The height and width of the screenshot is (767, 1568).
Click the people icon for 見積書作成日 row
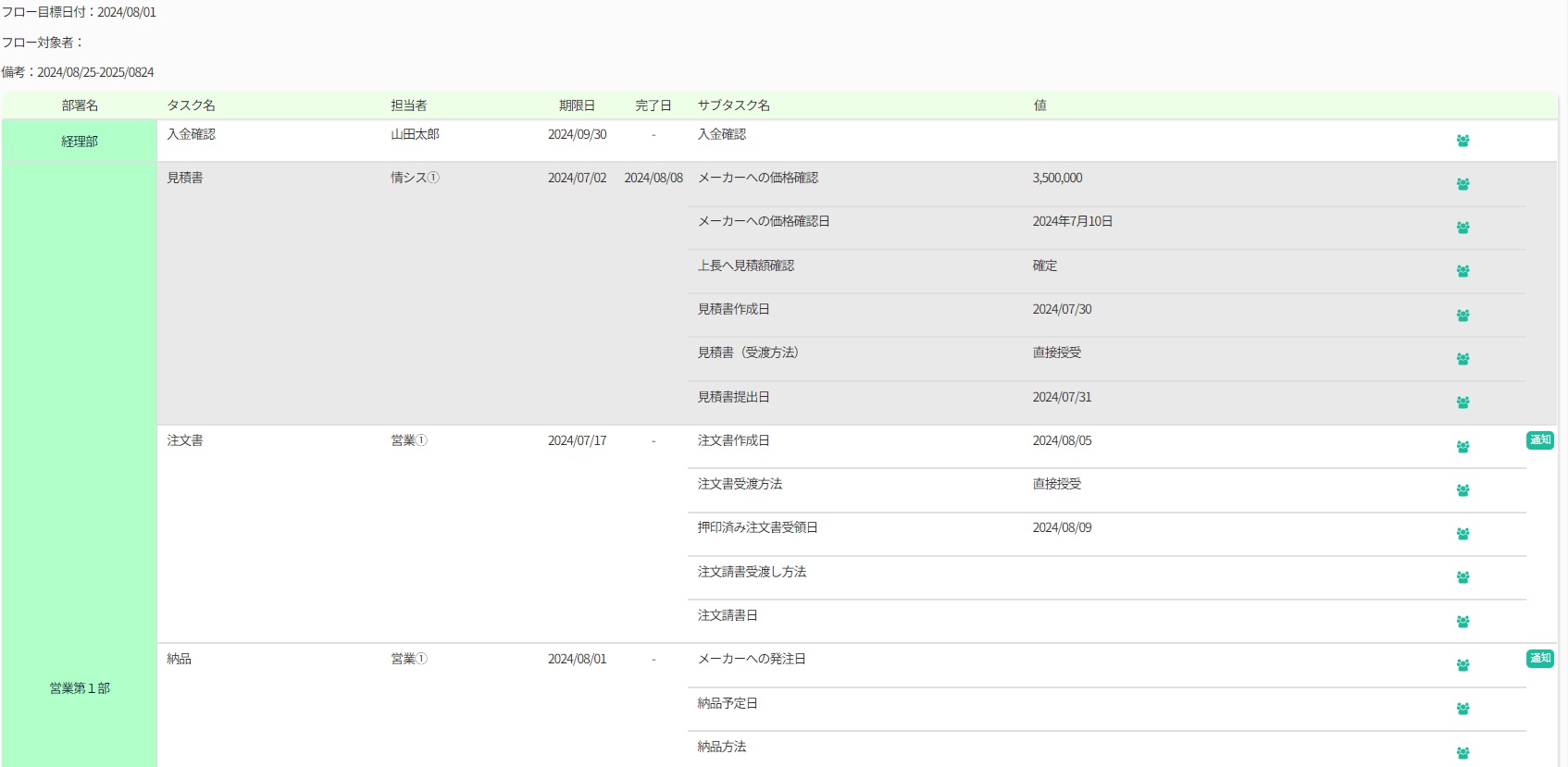click(x=1462, y=315)
